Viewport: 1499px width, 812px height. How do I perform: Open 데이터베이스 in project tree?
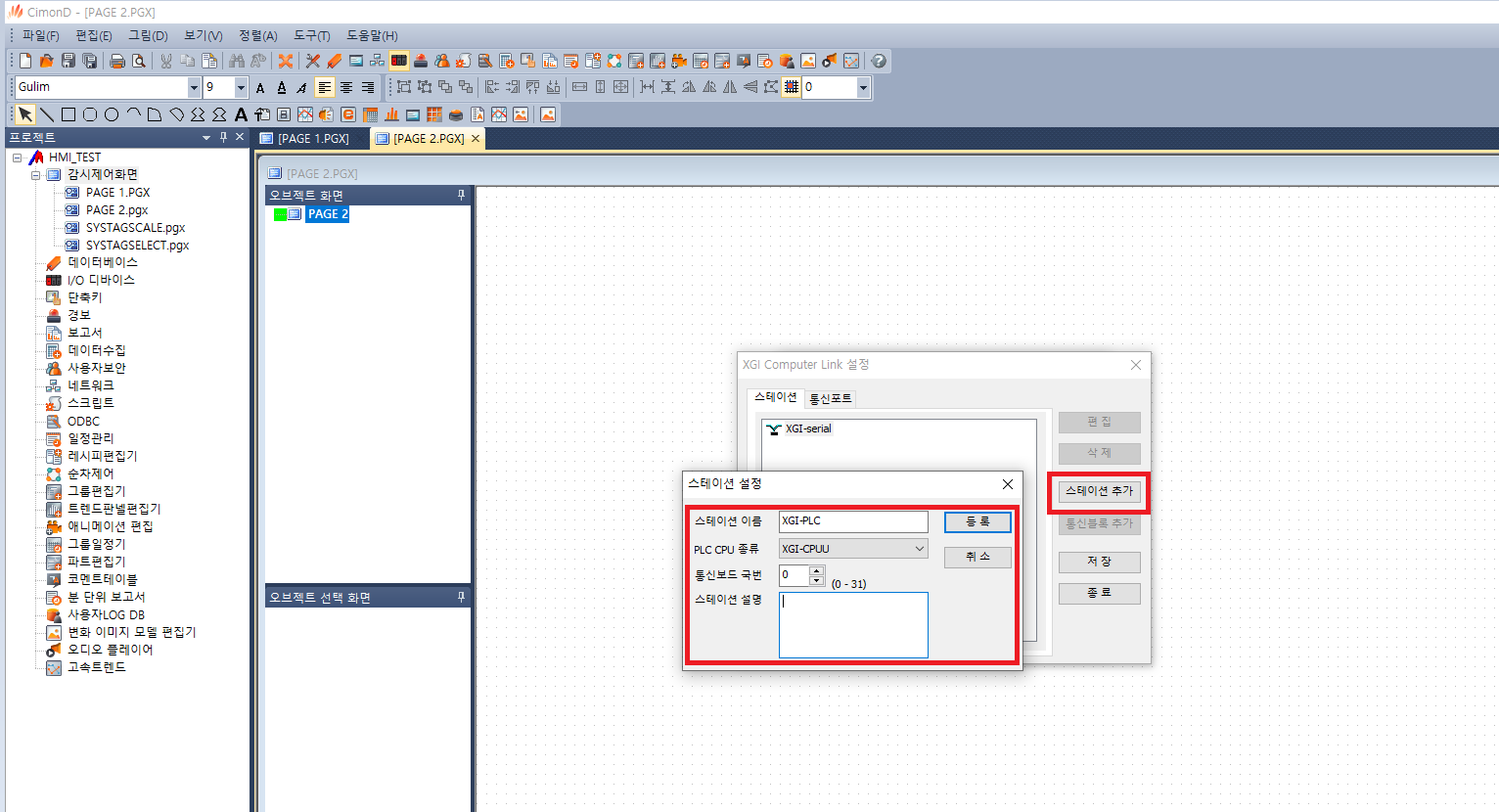(103, 262)
